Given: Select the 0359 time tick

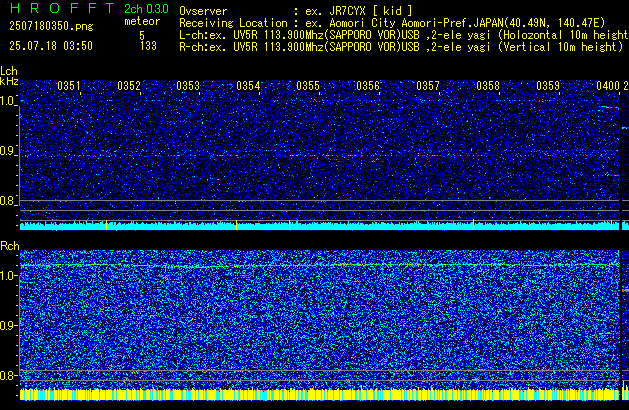Looking at the screenshot, I should (548, 86).
